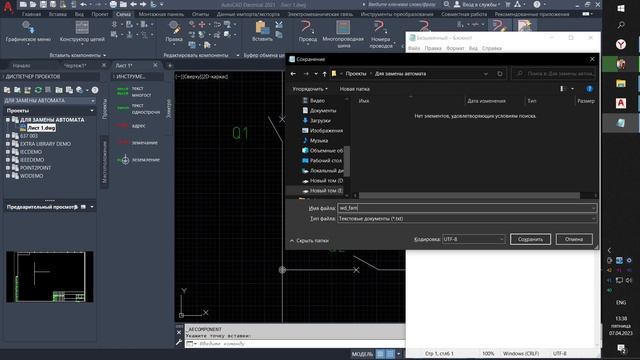Screen dimensions: 640x360
Task: Open Windows taskbar search
Action: (621, 26)
